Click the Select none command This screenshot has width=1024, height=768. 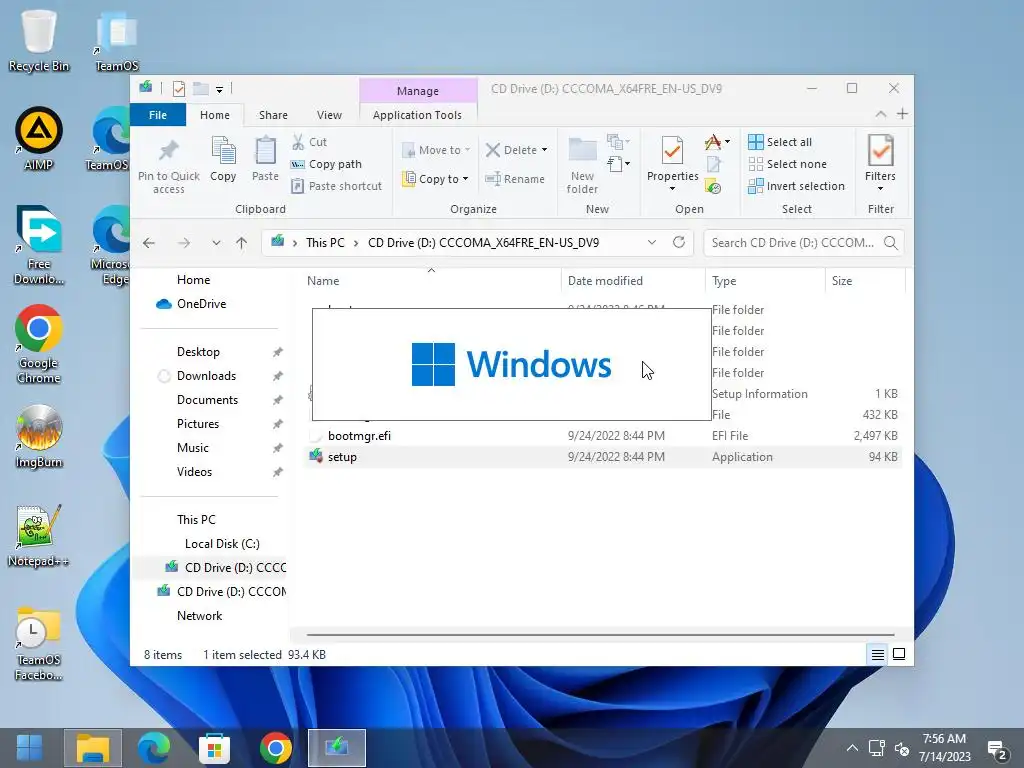point(788,164)
